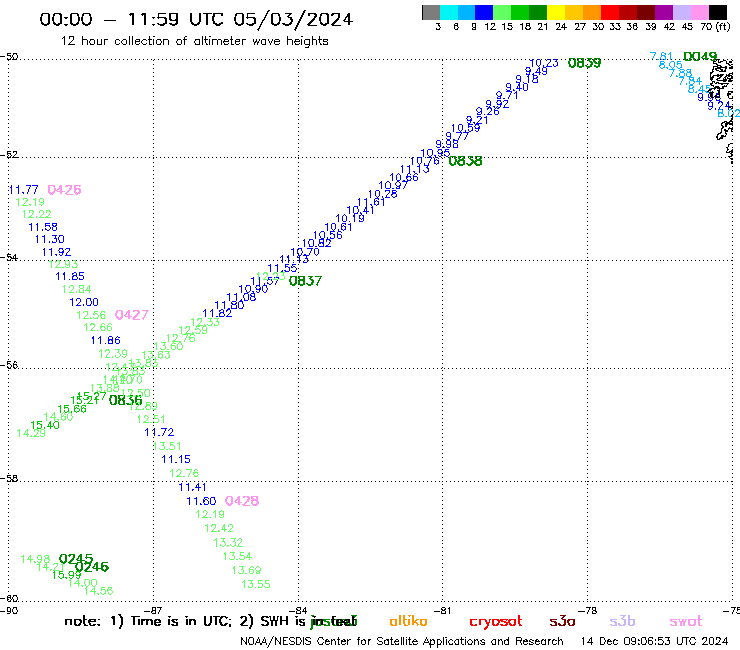The width and height of the screenshot is (740, 650).
Task: Click the green time stamp 0837
Action: pos(305,281)
